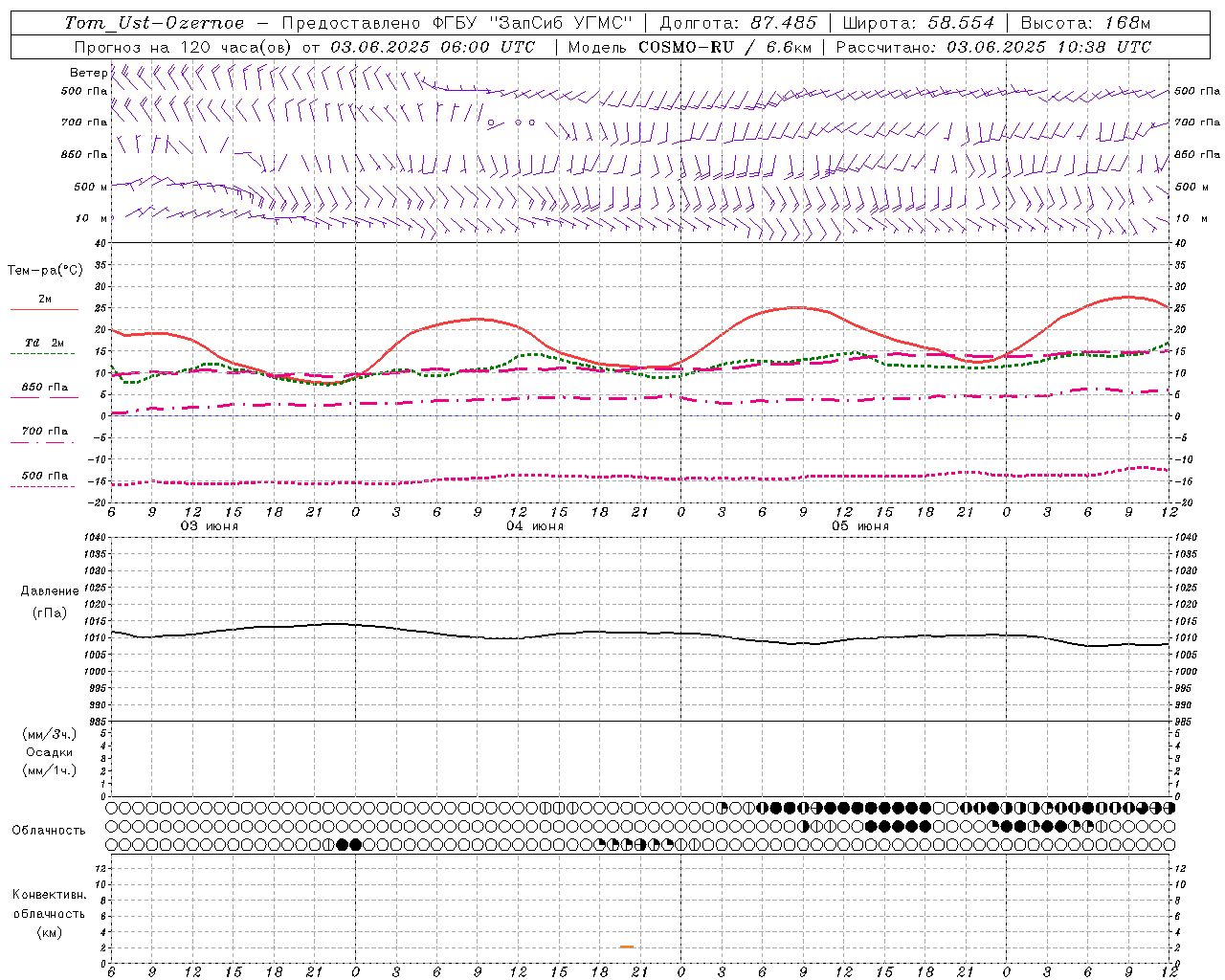Screen dimensions: 1225x980
Task: Click the 04 июня date label
Action: click(535, 526)
